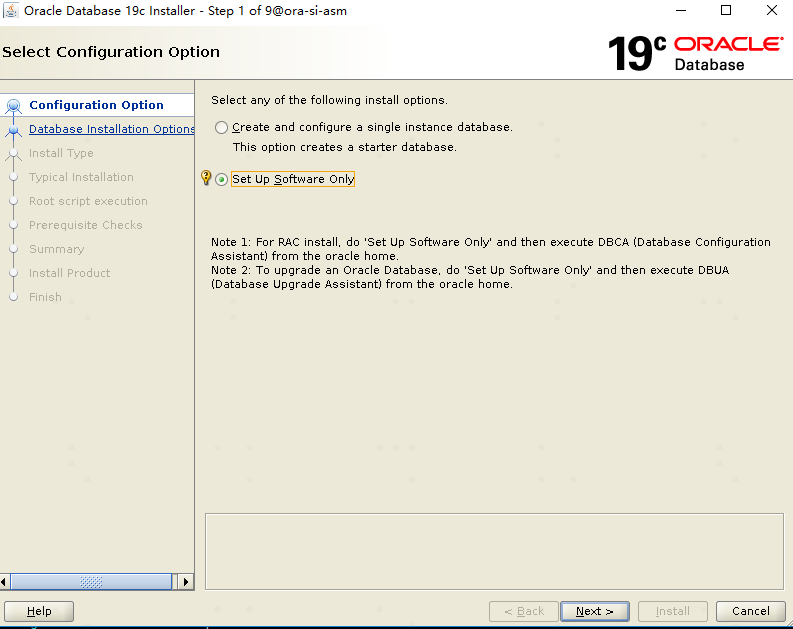Click the Configuration Option step marker icon
793x629 pixels.
[x=14, y=106]
